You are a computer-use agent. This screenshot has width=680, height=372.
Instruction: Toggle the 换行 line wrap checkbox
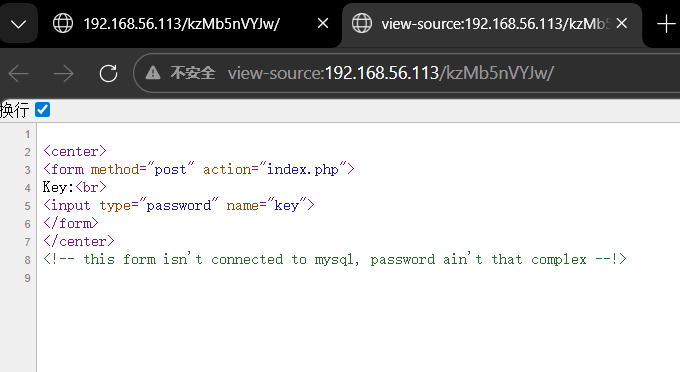click(x=42, y=110)
